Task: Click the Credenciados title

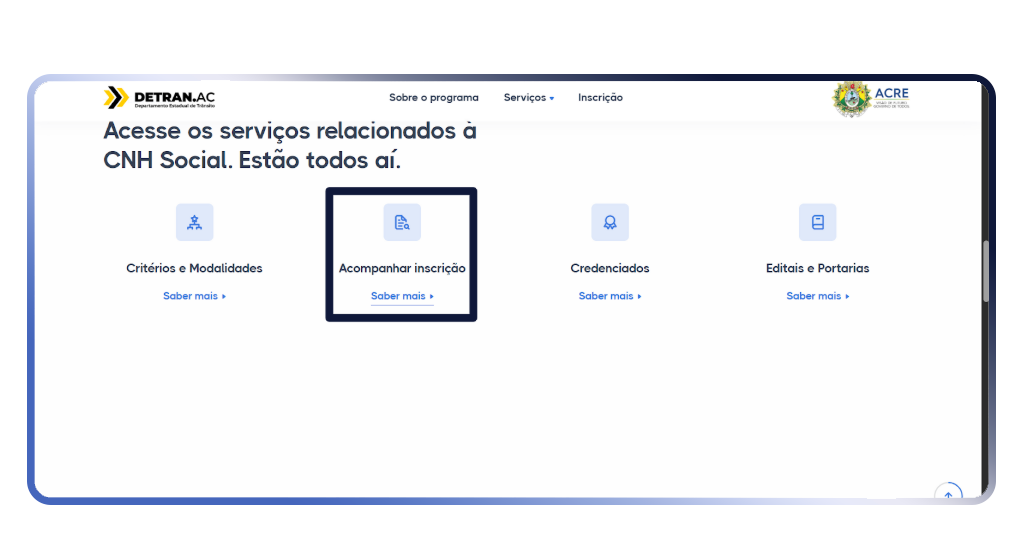Action: [x=610, y=268]
